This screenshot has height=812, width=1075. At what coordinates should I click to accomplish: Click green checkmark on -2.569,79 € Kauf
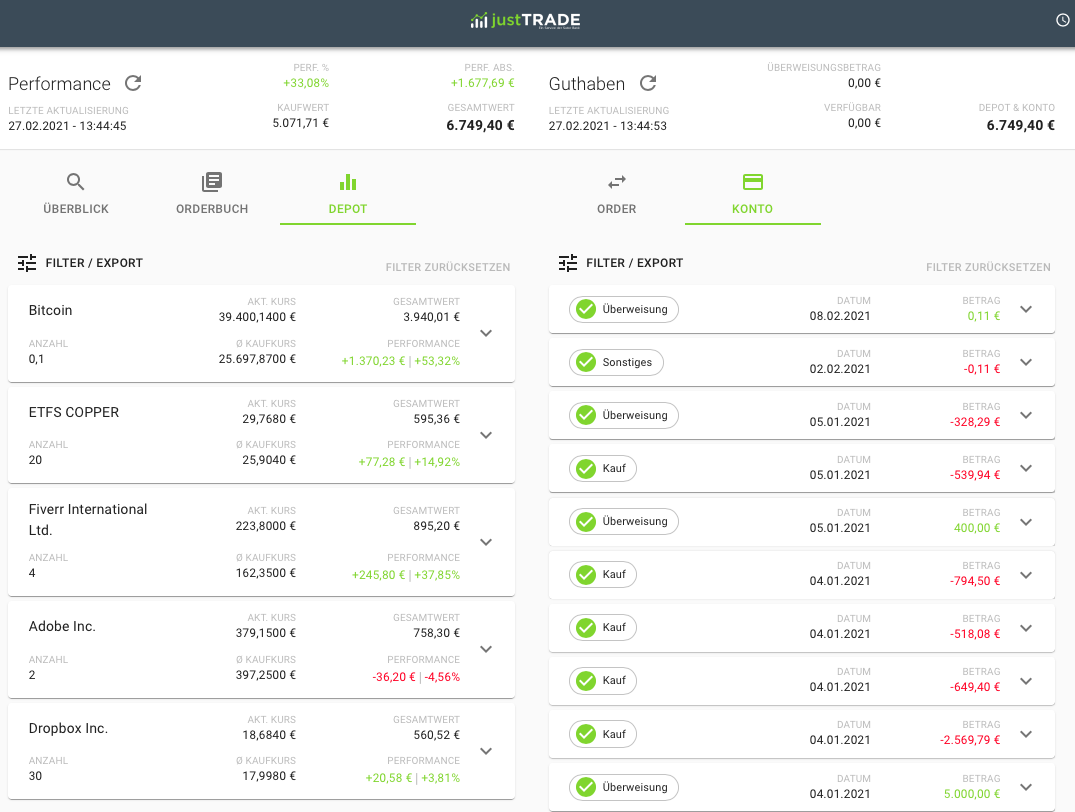pos(586,734)
